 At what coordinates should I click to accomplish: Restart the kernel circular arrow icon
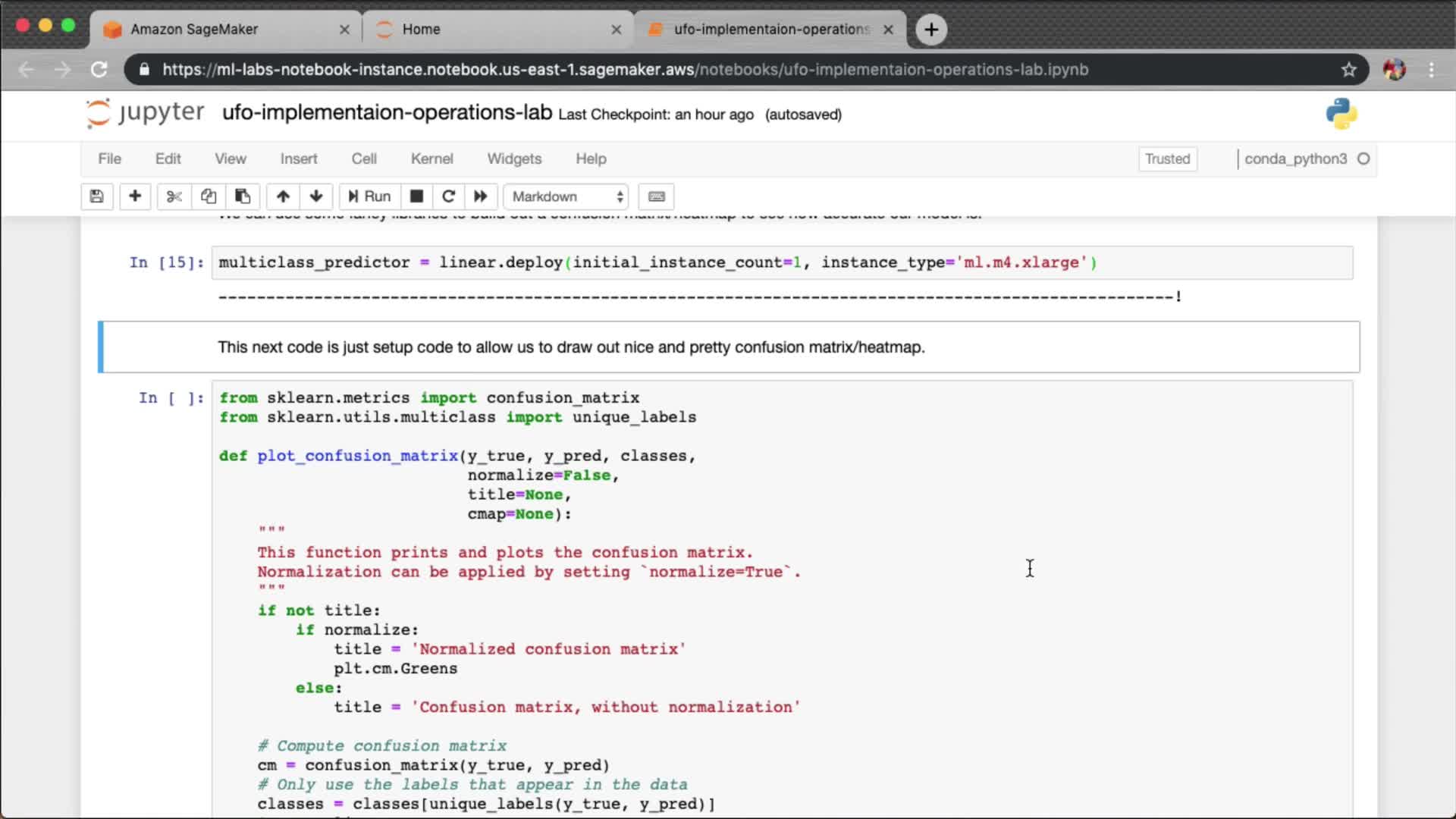448,196
